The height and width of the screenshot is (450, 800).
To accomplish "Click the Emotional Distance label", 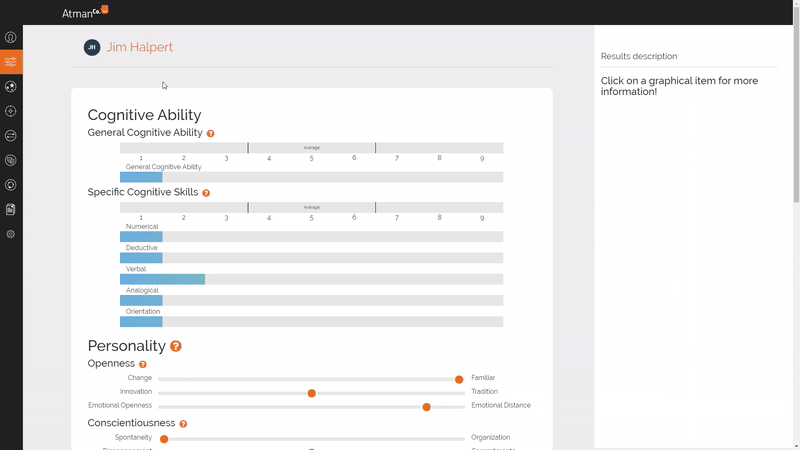I will (501, 405).
